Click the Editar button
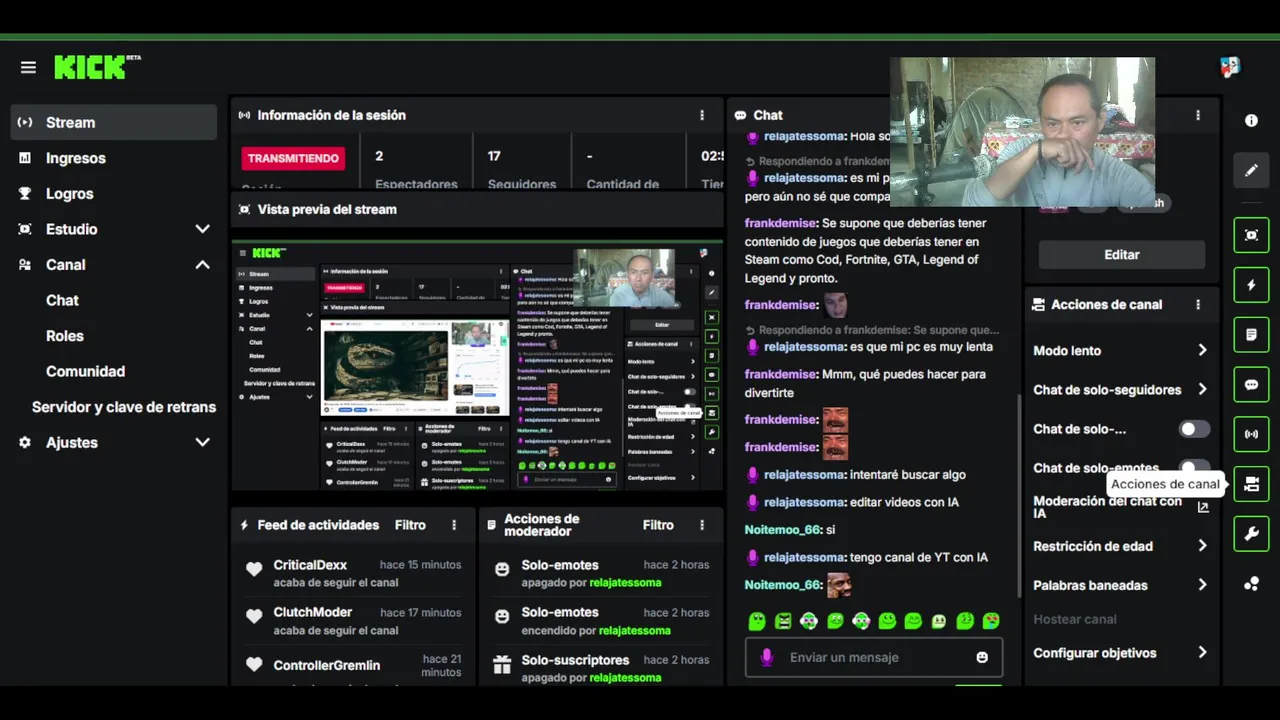The width and height of the screenshot is (1280, 720). 1122,255
